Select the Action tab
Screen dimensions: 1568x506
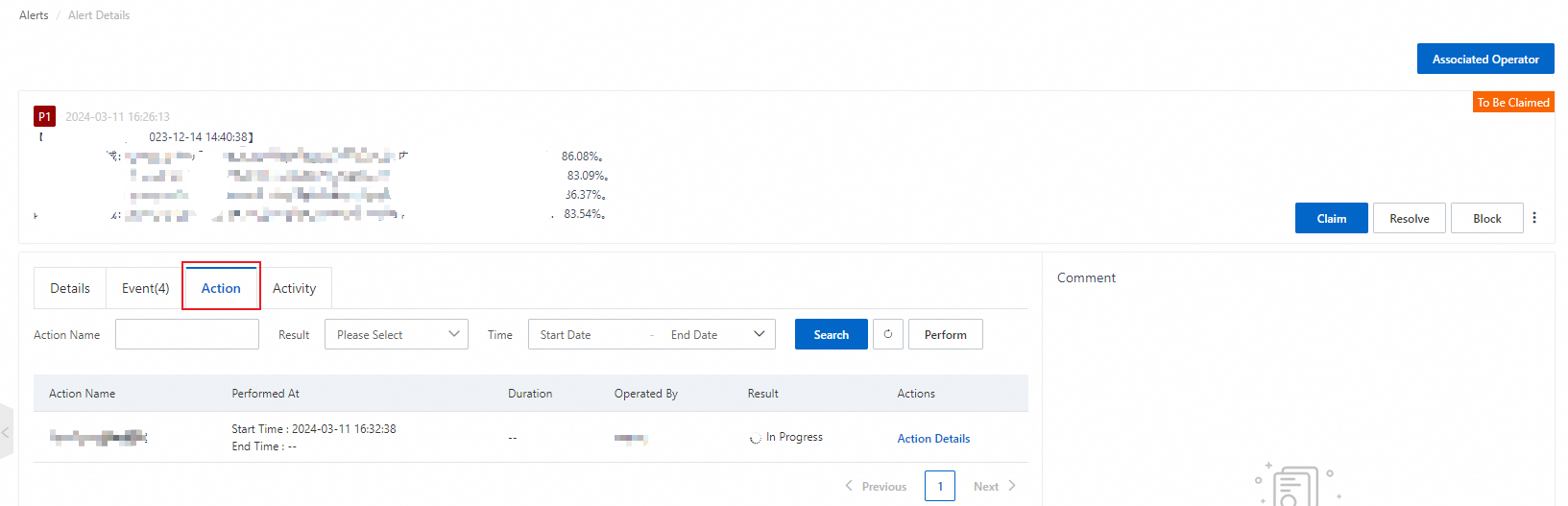pyautogui.click(x=221, y=288)
